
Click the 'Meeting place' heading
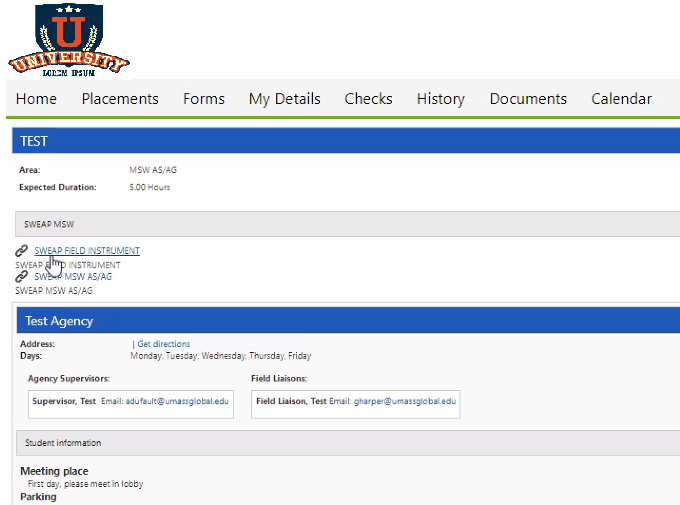54,471
